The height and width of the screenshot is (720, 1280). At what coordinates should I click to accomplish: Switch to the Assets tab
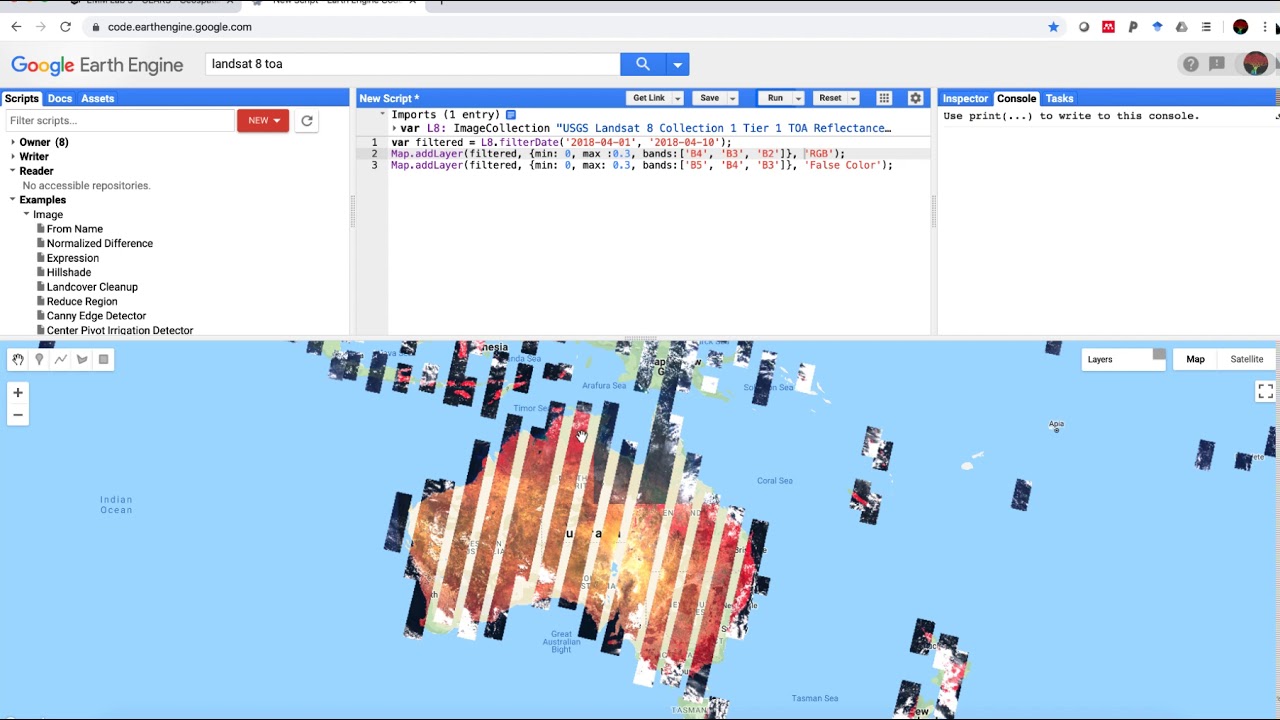(x=98, y=98)
